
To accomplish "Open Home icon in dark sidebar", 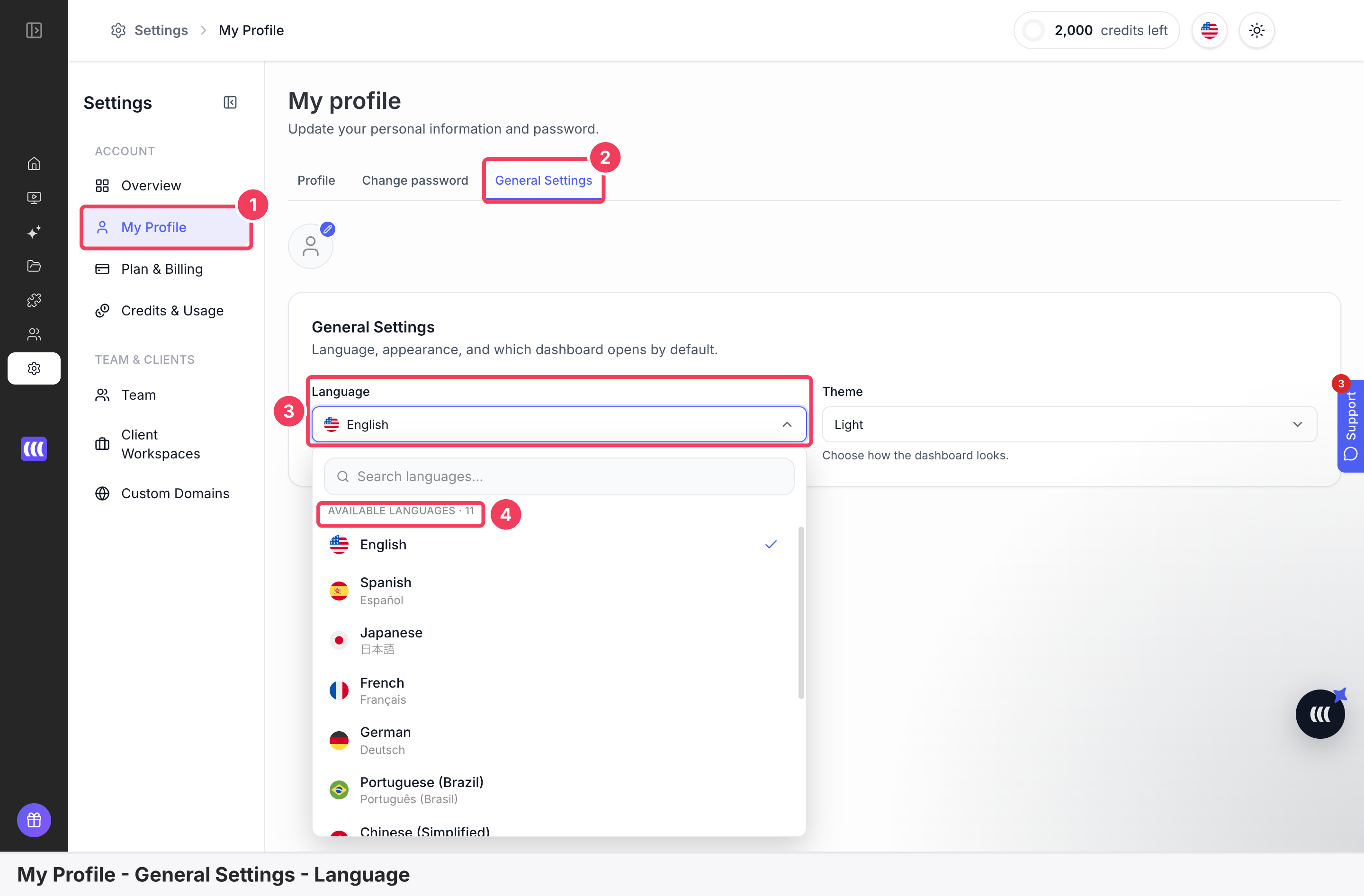I will pyautogui.click(x=34, y=164).
